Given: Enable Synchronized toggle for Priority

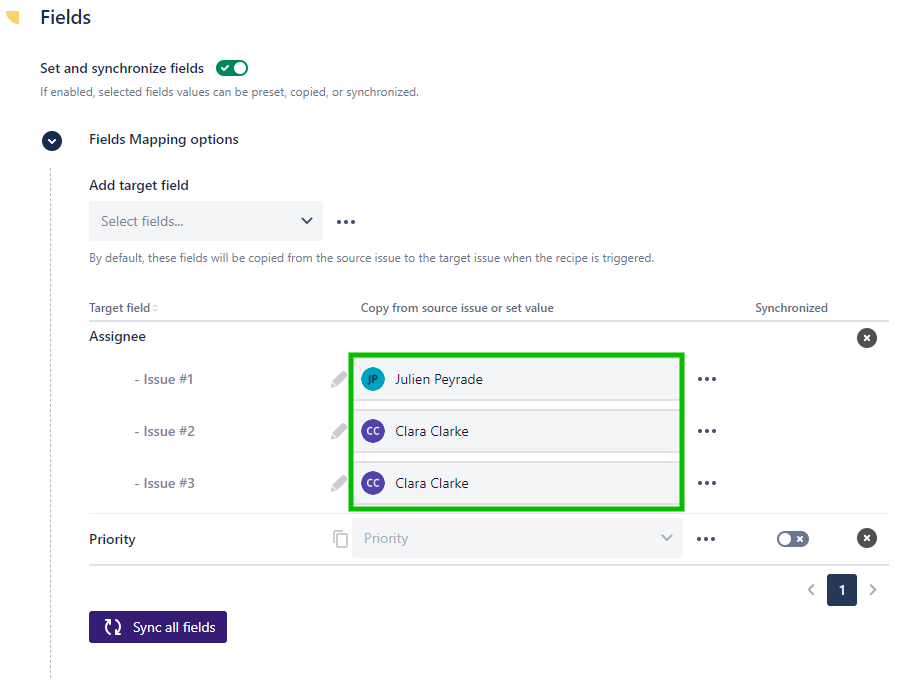Looking at the screenshot, I should (792, 539).
